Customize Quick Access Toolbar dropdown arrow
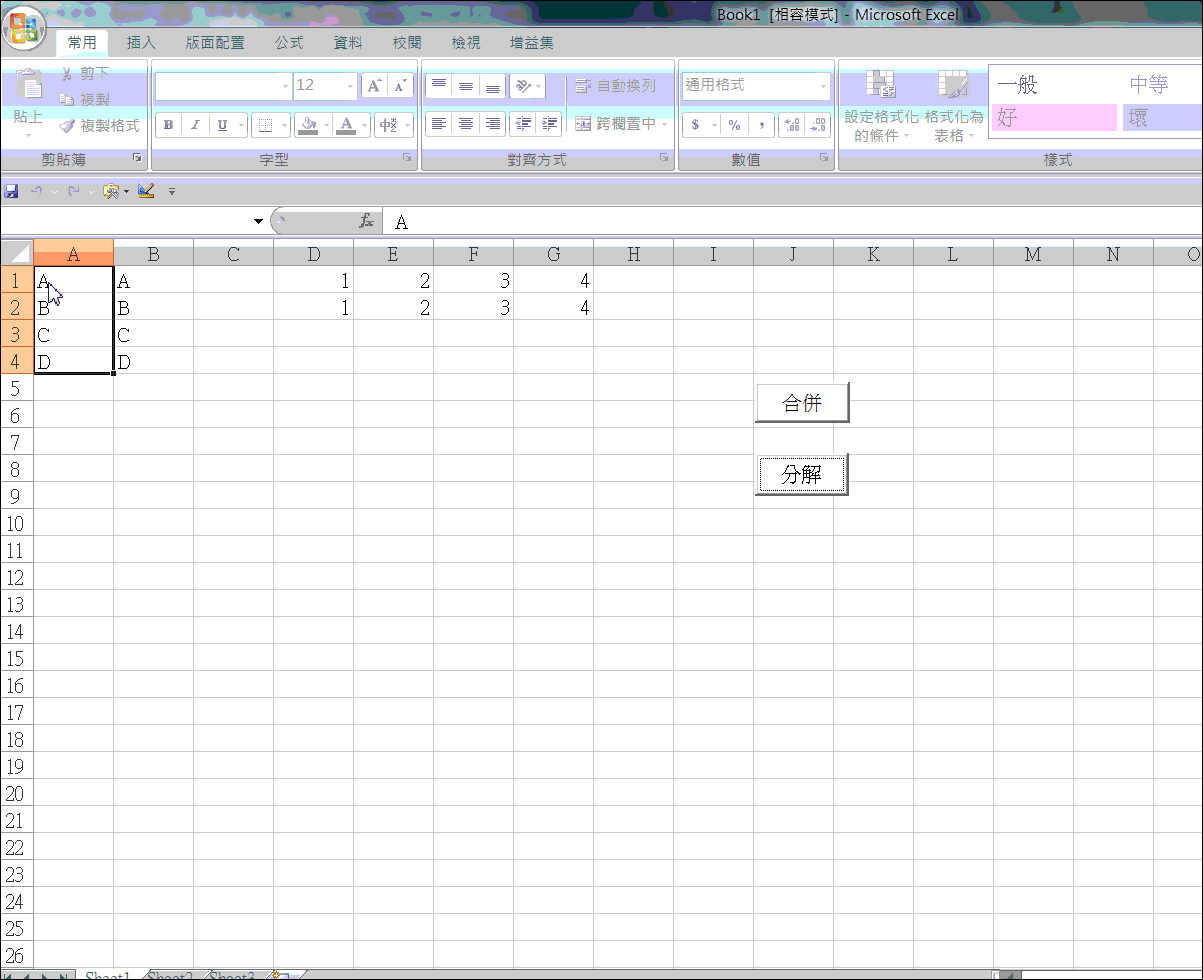1203x980 pixels. tap(171, 190)
